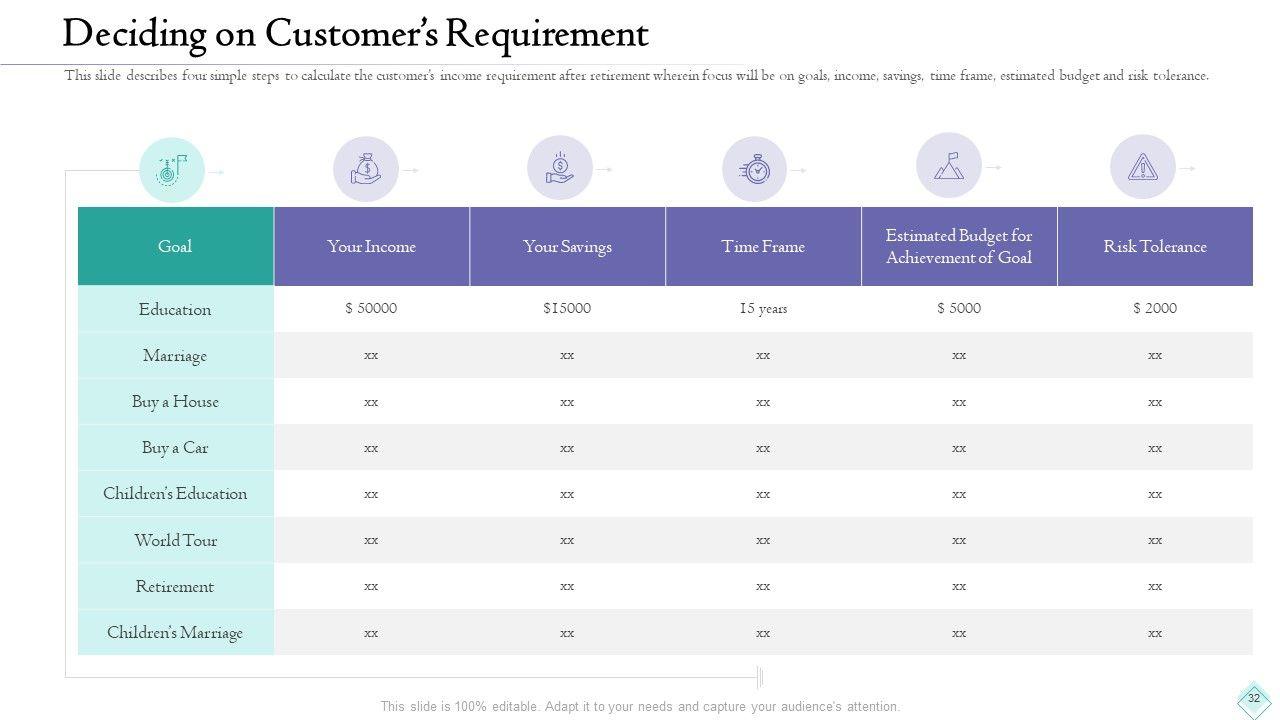
Task: Click the money bag income icon
Action: (366, 169)
